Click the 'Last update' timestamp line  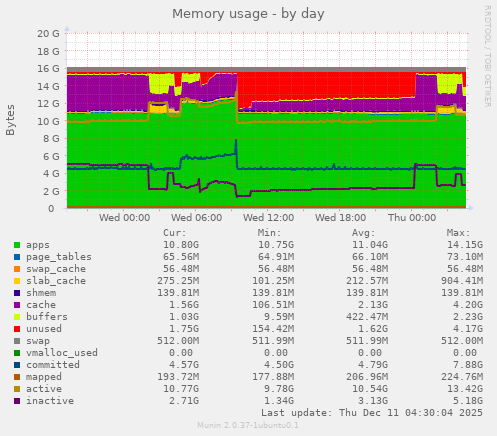[x=372, y=413]
